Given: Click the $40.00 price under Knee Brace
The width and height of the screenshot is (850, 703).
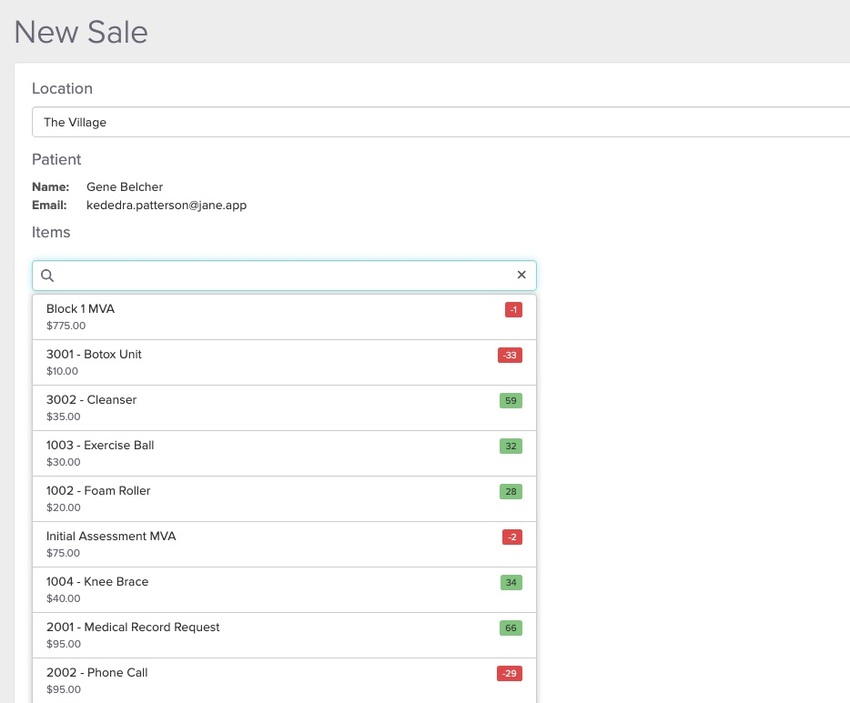Looking at the screenshot, I should 63,599.
